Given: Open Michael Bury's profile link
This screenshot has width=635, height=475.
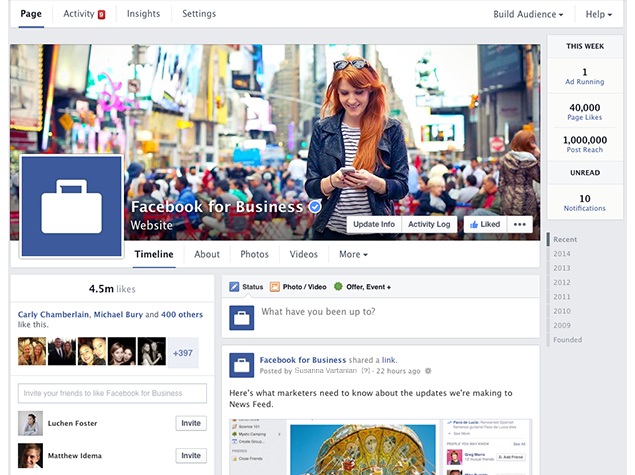Looking at the screenshot, I should [118, 315].
